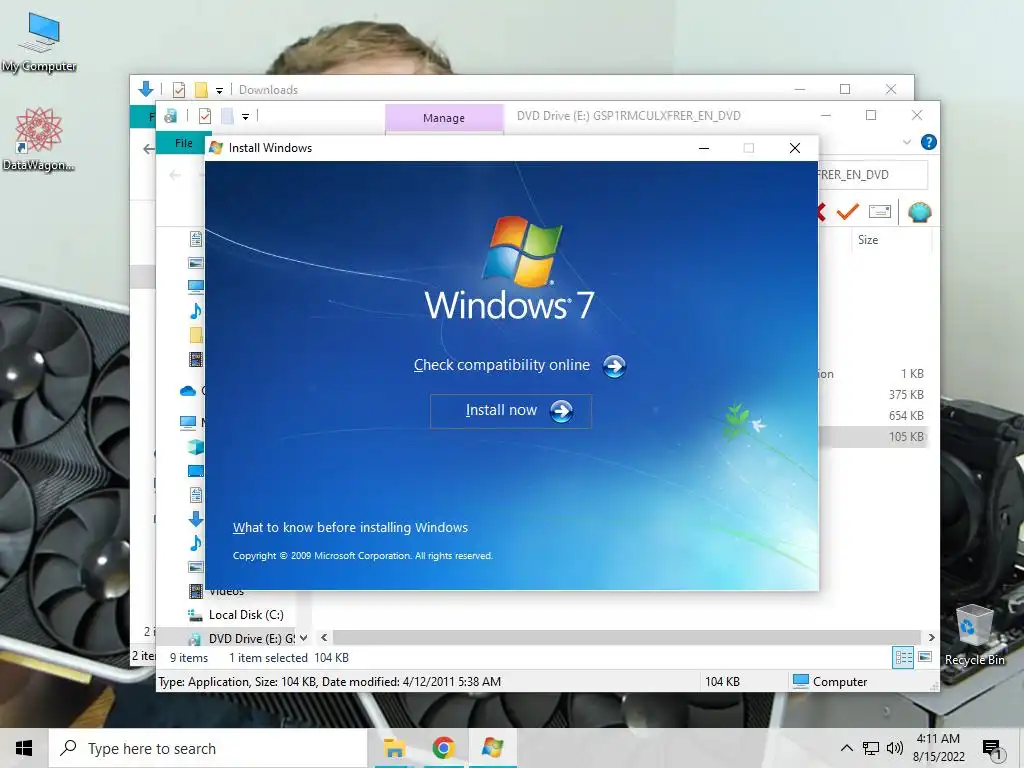1024x768 pixels.
Task: Click the orange checkmark toolbar icon
Action: point(848,212)
